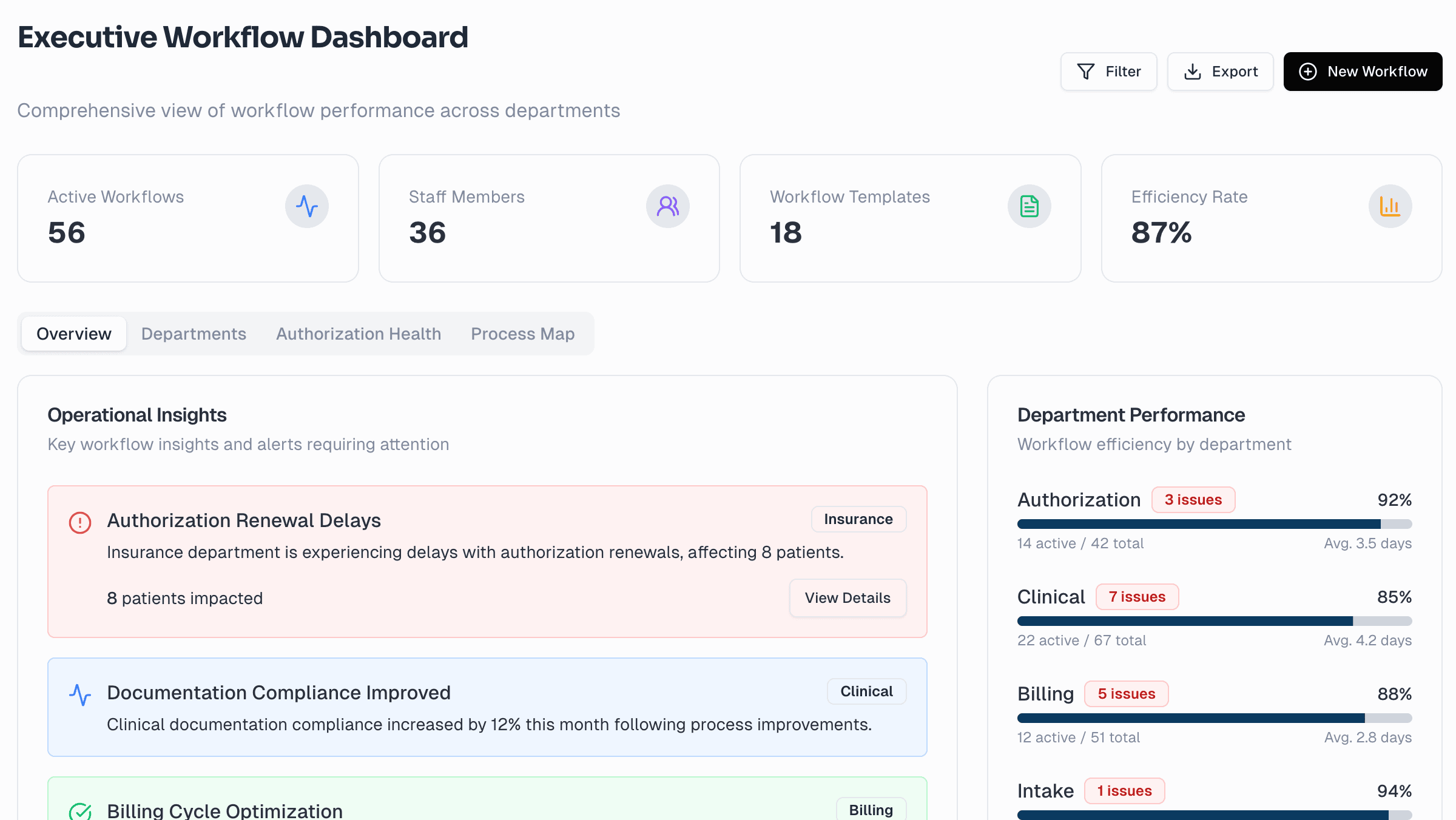This screenshot has height=820, width=1456.
Task: Open the Filter funnel icon
Action: [1086, 71]
